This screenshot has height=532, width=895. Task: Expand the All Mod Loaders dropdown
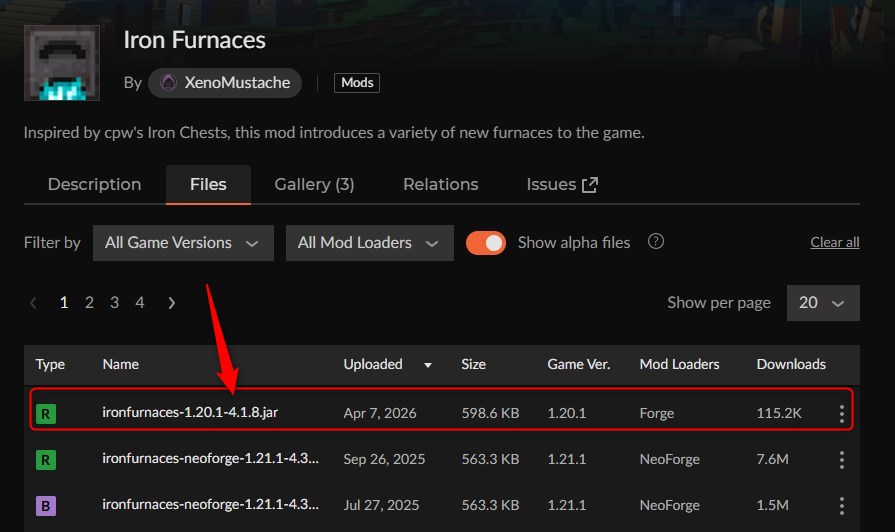click(x=370, y=243)
